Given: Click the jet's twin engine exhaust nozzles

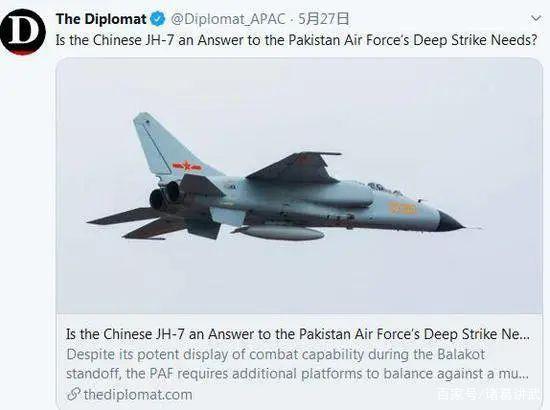Looking at the screenshot, I should tap(165, 195).
